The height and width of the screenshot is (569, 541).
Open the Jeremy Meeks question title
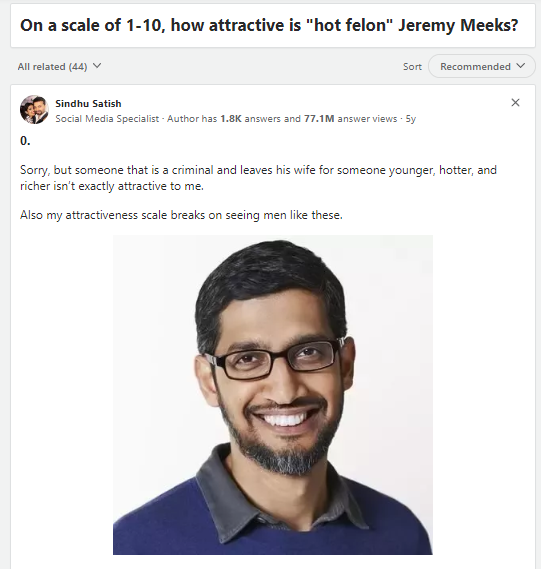tap(269, 25)
